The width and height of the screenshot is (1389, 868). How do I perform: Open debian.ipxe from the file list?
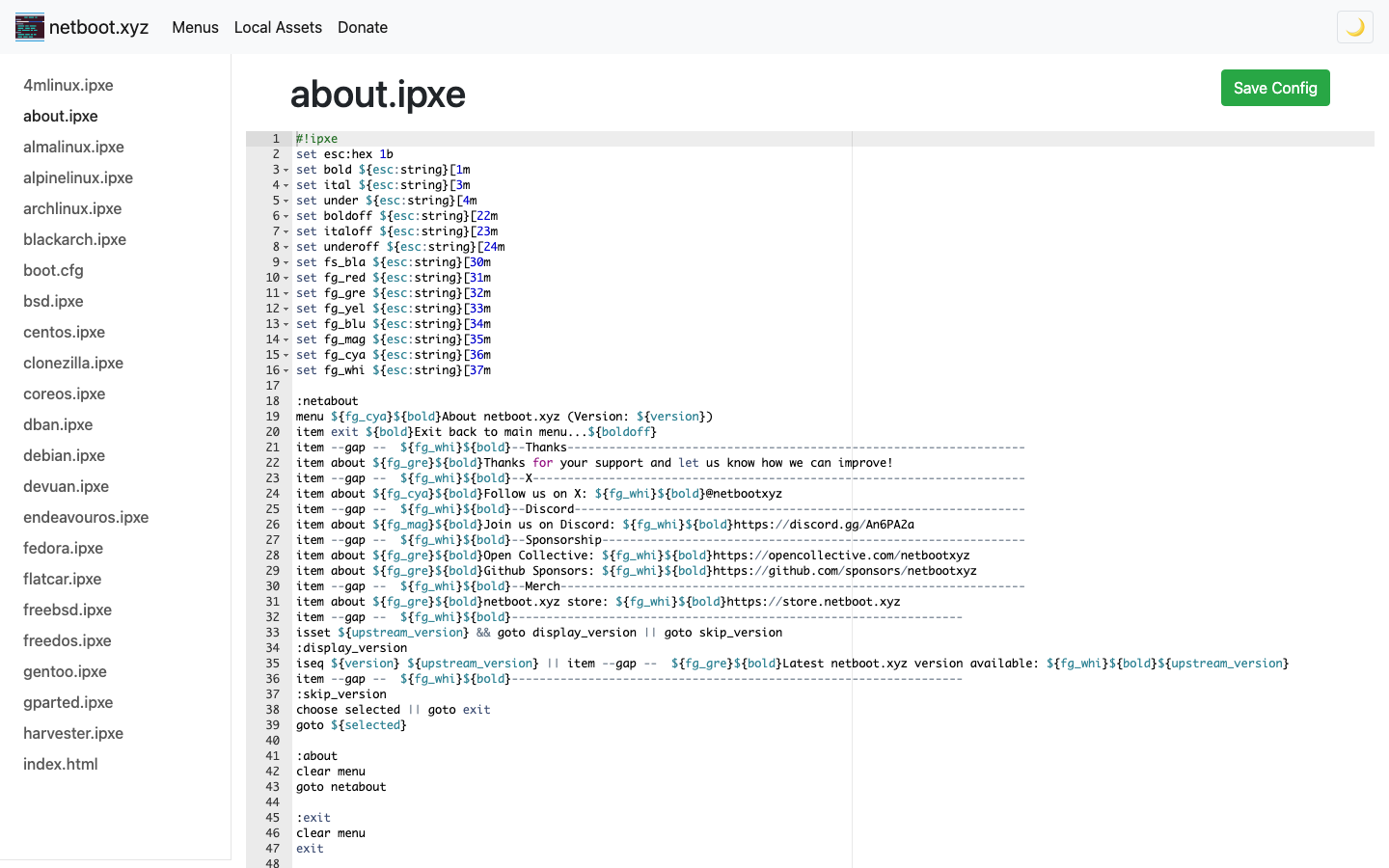point(64,455)
